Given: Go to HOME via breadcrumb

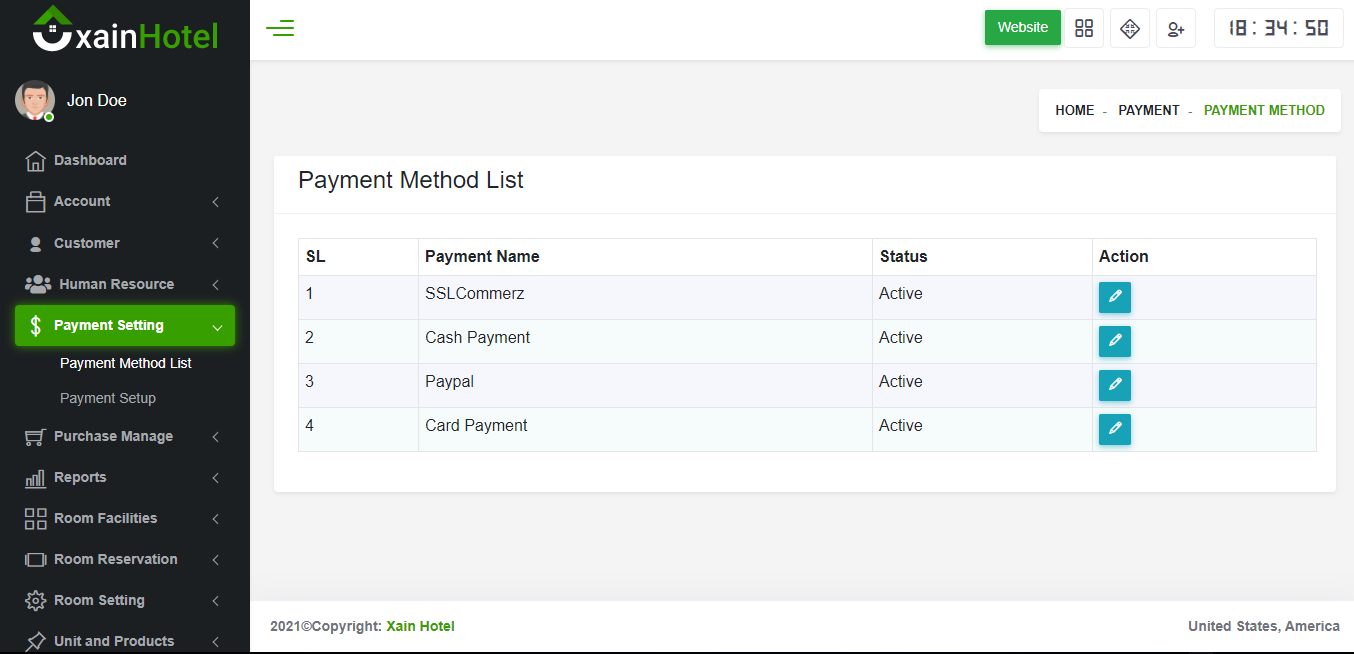Looking at the screenshot, I should pyautogui.click(x=1074, y=110).
